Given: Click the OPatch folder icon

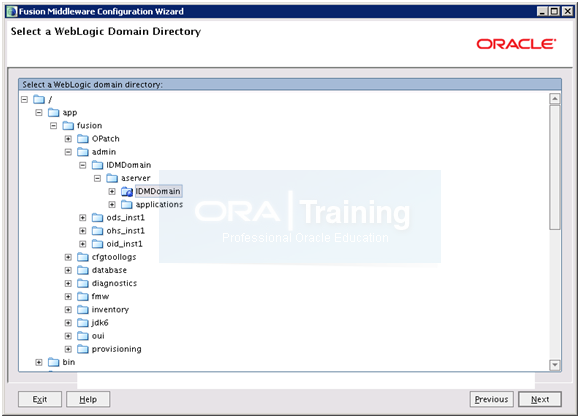Looking at the screenshot, I should pyautogui.click(x=83, y=139).
